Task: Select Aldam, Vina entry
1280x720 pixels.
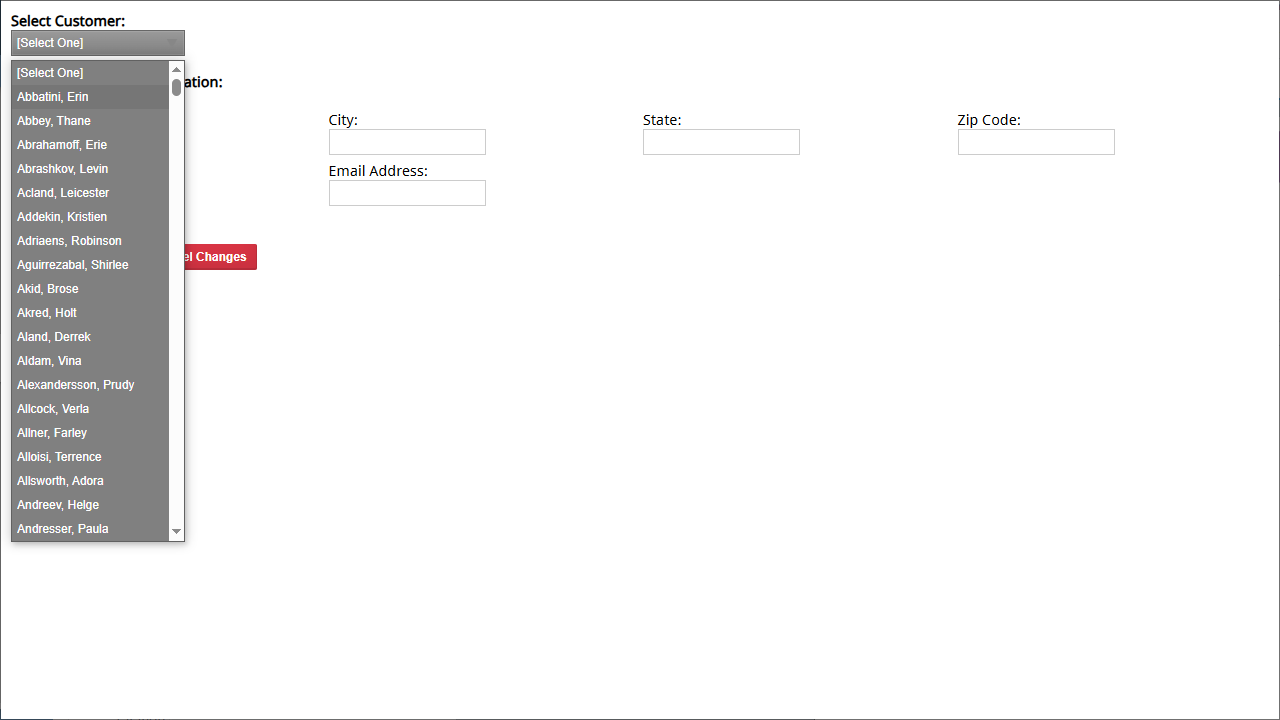Action: click(x=90, y=361)
